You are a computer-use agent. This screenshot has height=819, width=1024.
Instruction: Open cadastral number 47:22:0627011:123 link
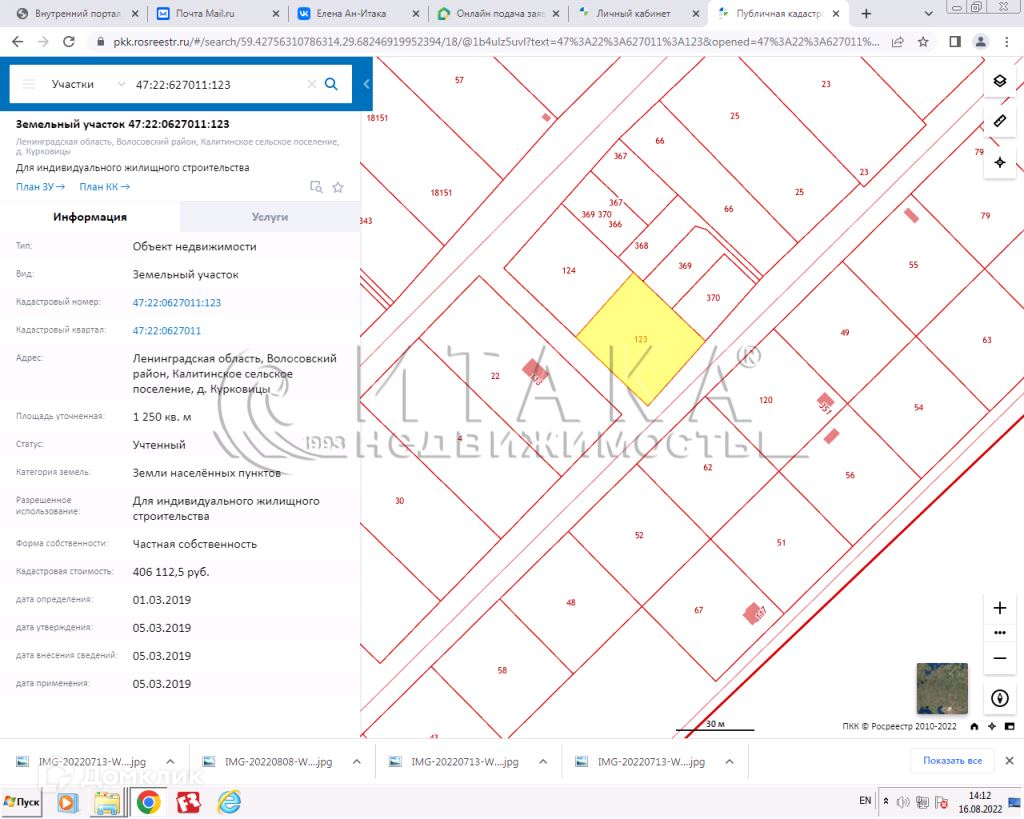click(177, 302)
